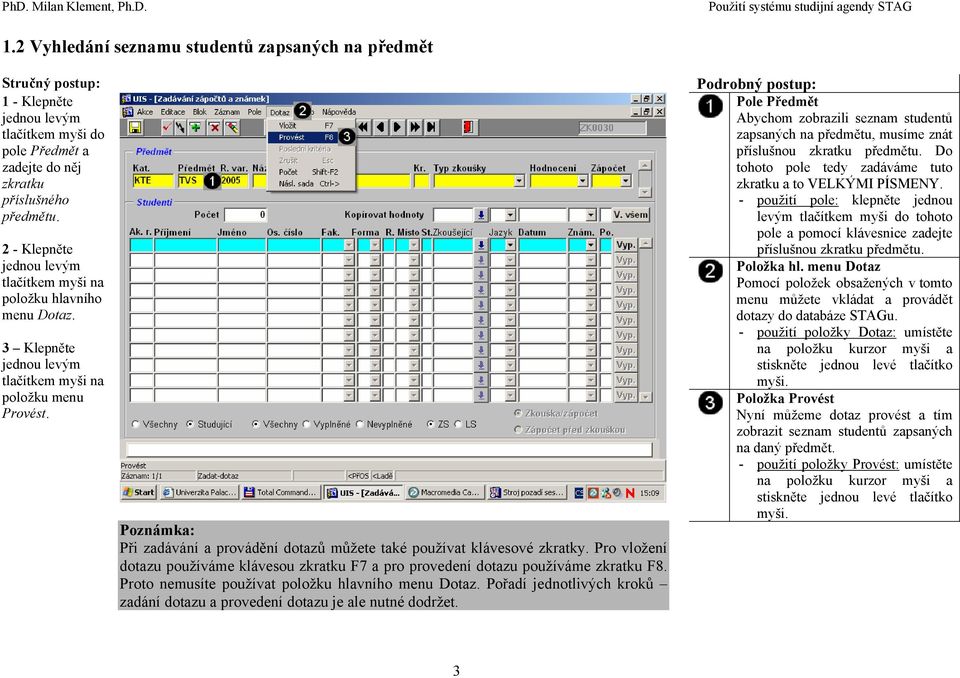960x678 pixels.
Task: Open Znám. dropdown in cyan student row
Action: (590, 245)
